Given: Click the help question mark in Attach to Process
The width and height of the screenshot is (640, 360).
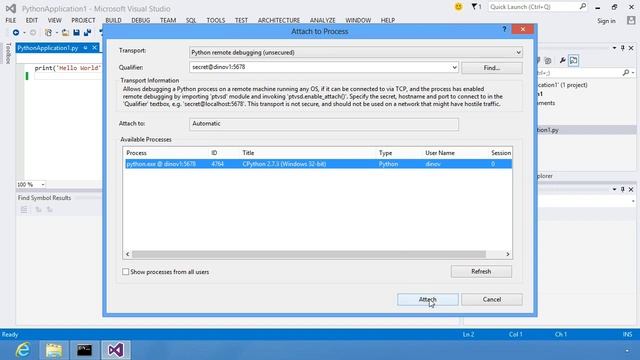Looking at the screenshot, I should click(504, 29).
